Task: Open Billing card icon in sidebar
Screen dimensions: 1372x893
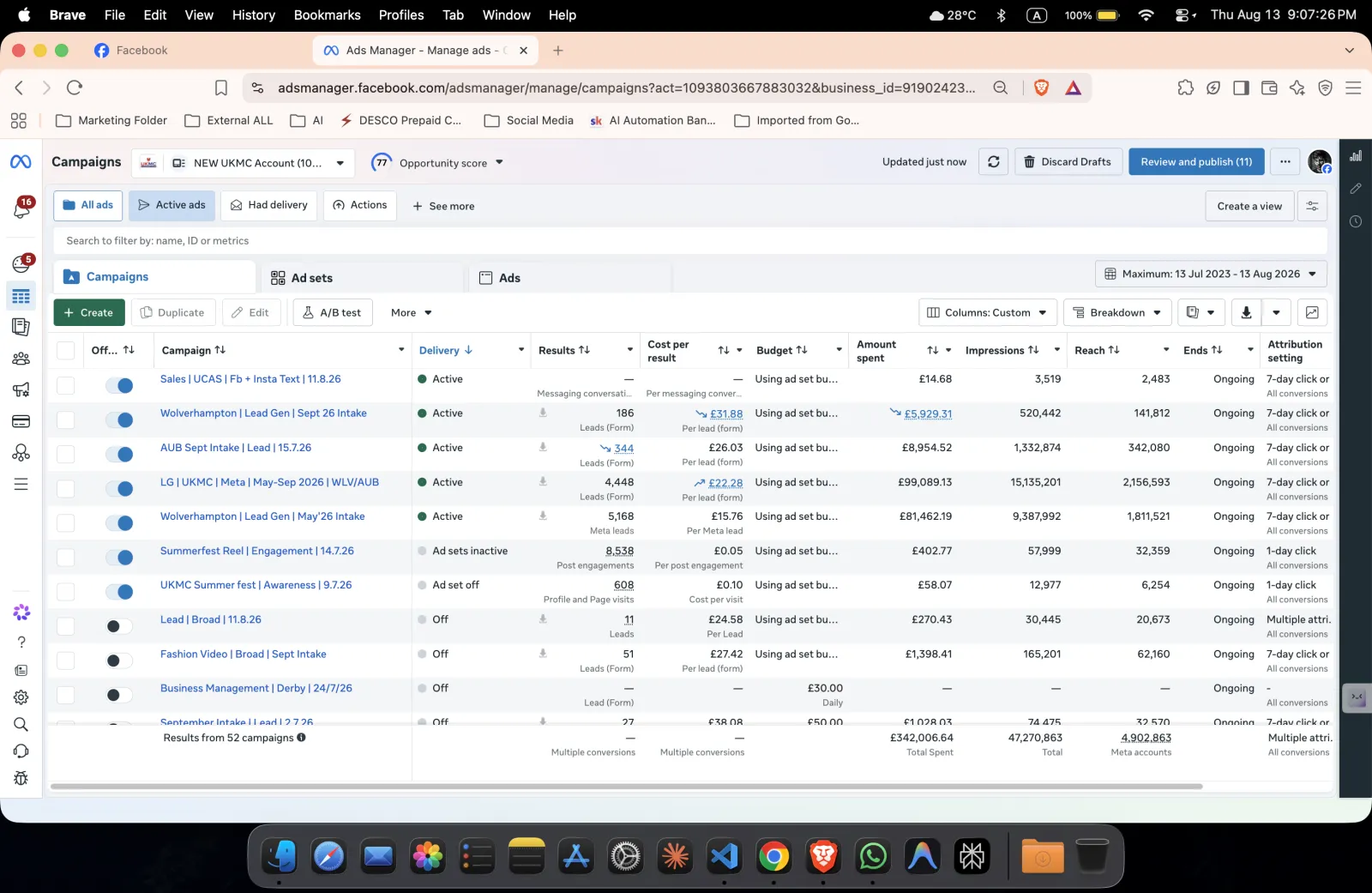Action: [x=21, y=421]
